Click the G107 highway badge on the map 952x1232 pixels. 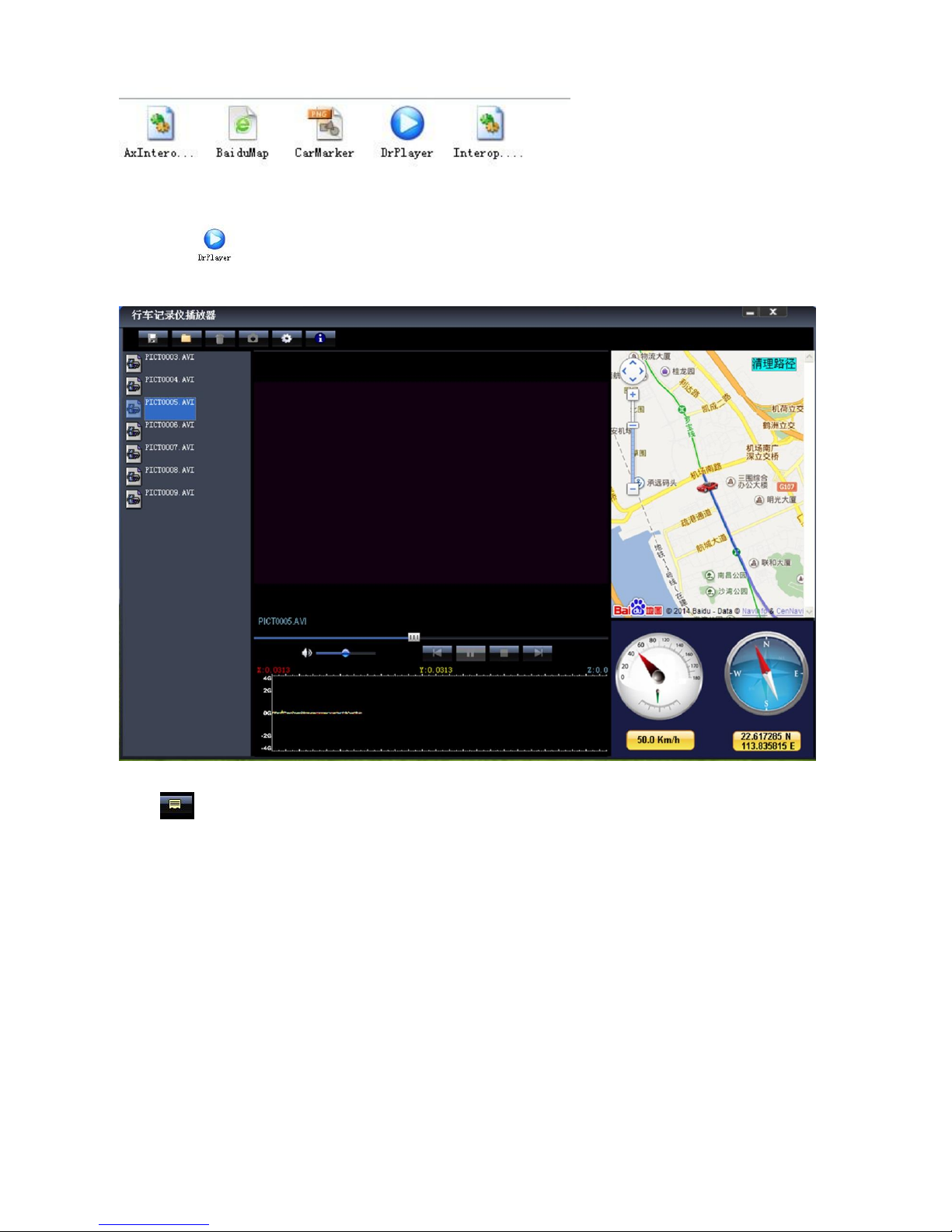[787, 487]
